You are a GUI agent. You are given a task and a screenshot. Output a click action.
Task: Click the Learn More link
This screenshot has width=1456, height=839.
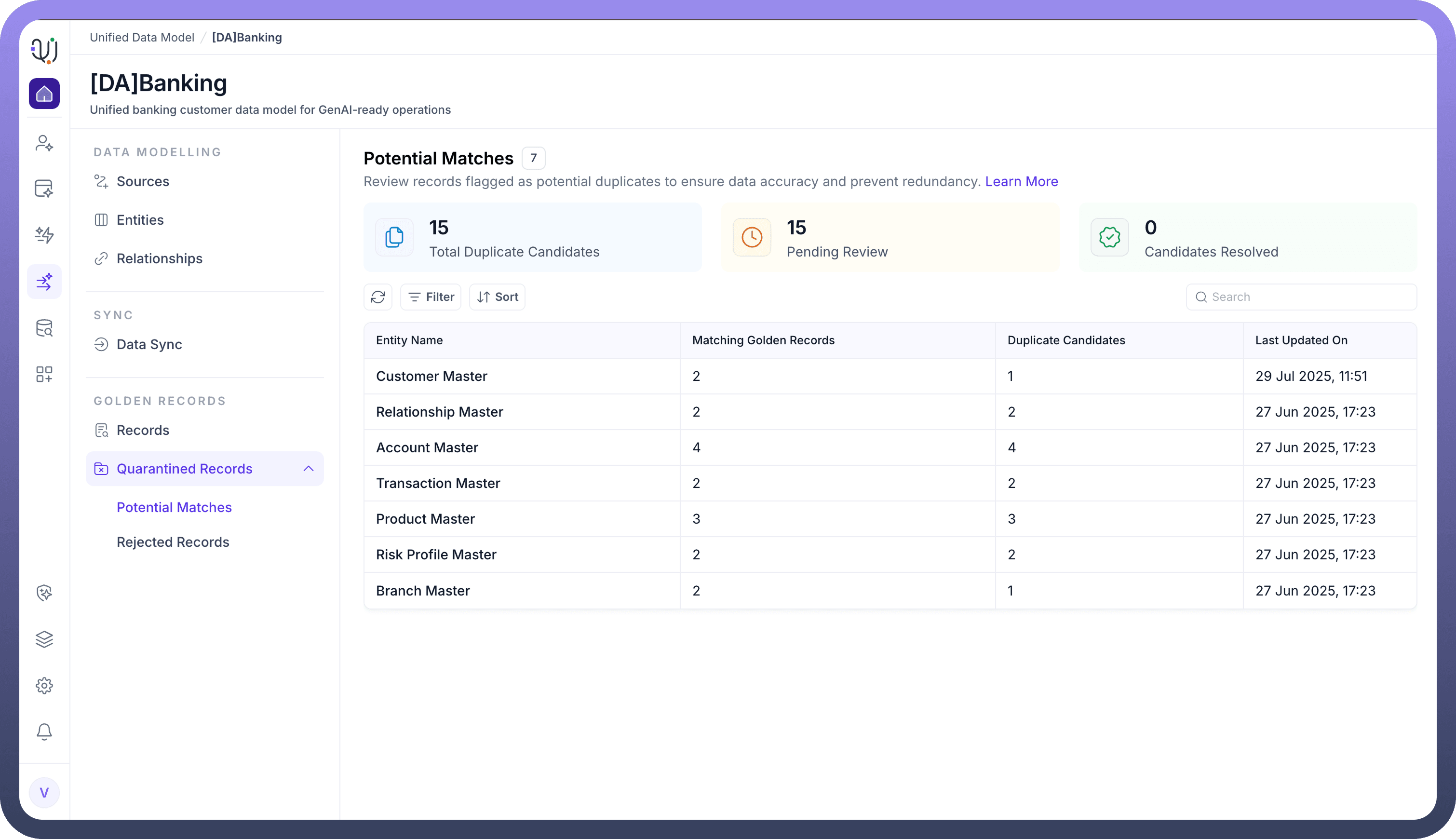(x=1021, y=181)
